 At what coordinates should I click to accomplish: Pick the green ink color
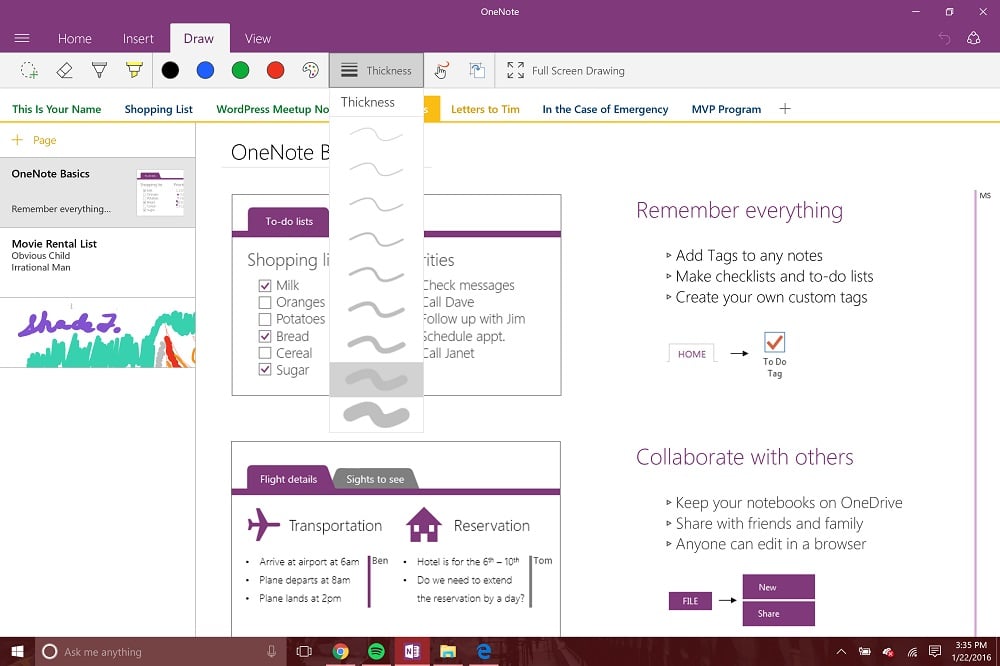(240, 70)
